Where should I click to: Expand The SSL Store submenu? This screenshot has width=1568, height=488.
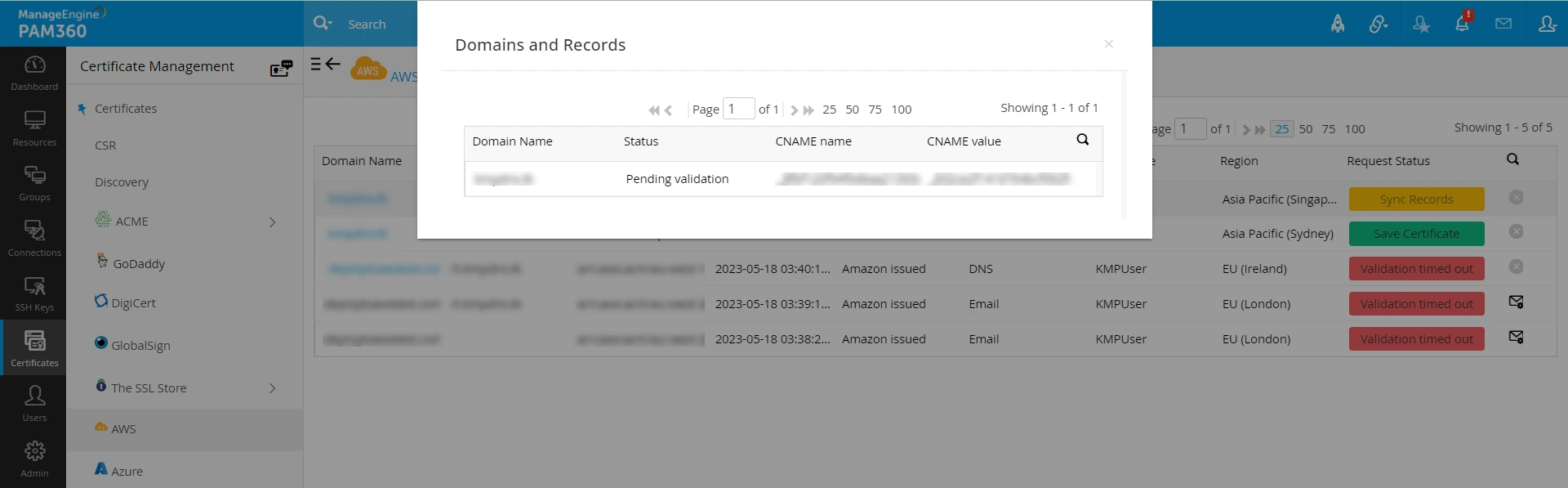tap(273, 388)
